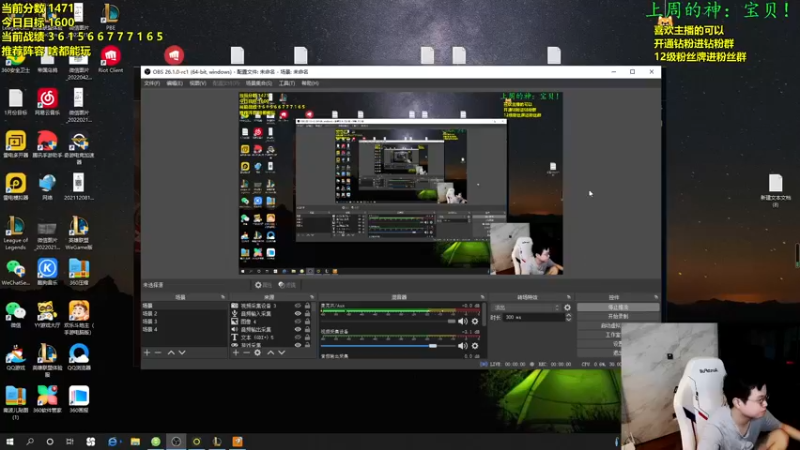
Task: Open scene transition properties gear
Action: (567, 308)
